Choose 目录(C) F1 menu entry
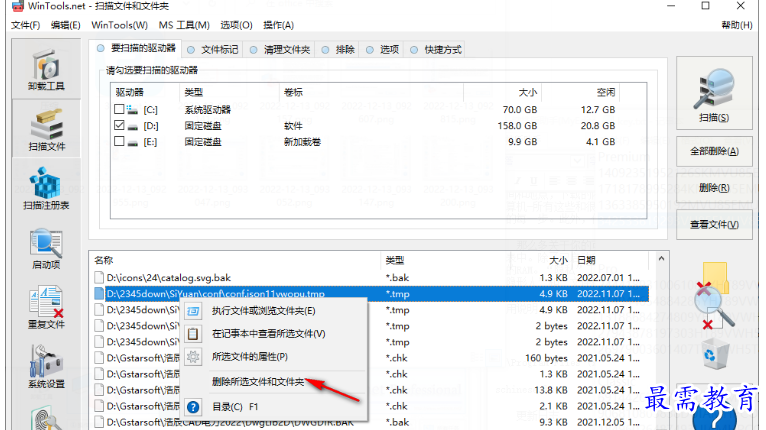 coord(274,407)
